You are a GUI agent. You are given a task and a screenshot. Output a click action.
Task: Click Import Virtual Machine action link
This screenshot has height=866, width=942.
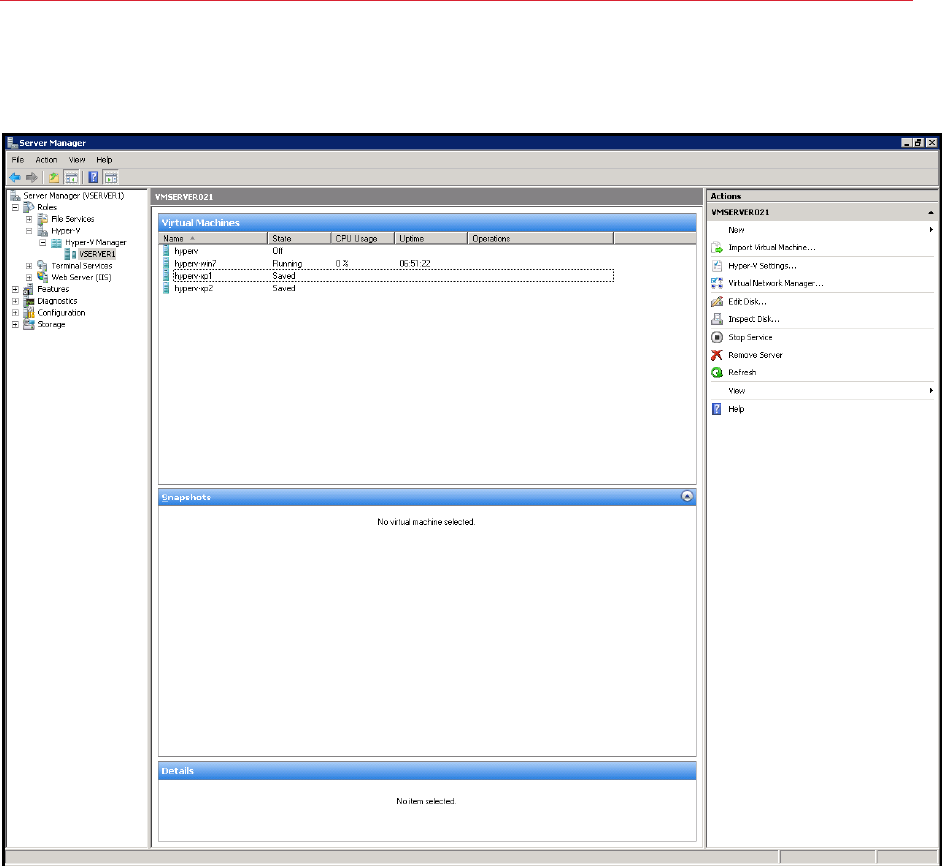point(772,248)
